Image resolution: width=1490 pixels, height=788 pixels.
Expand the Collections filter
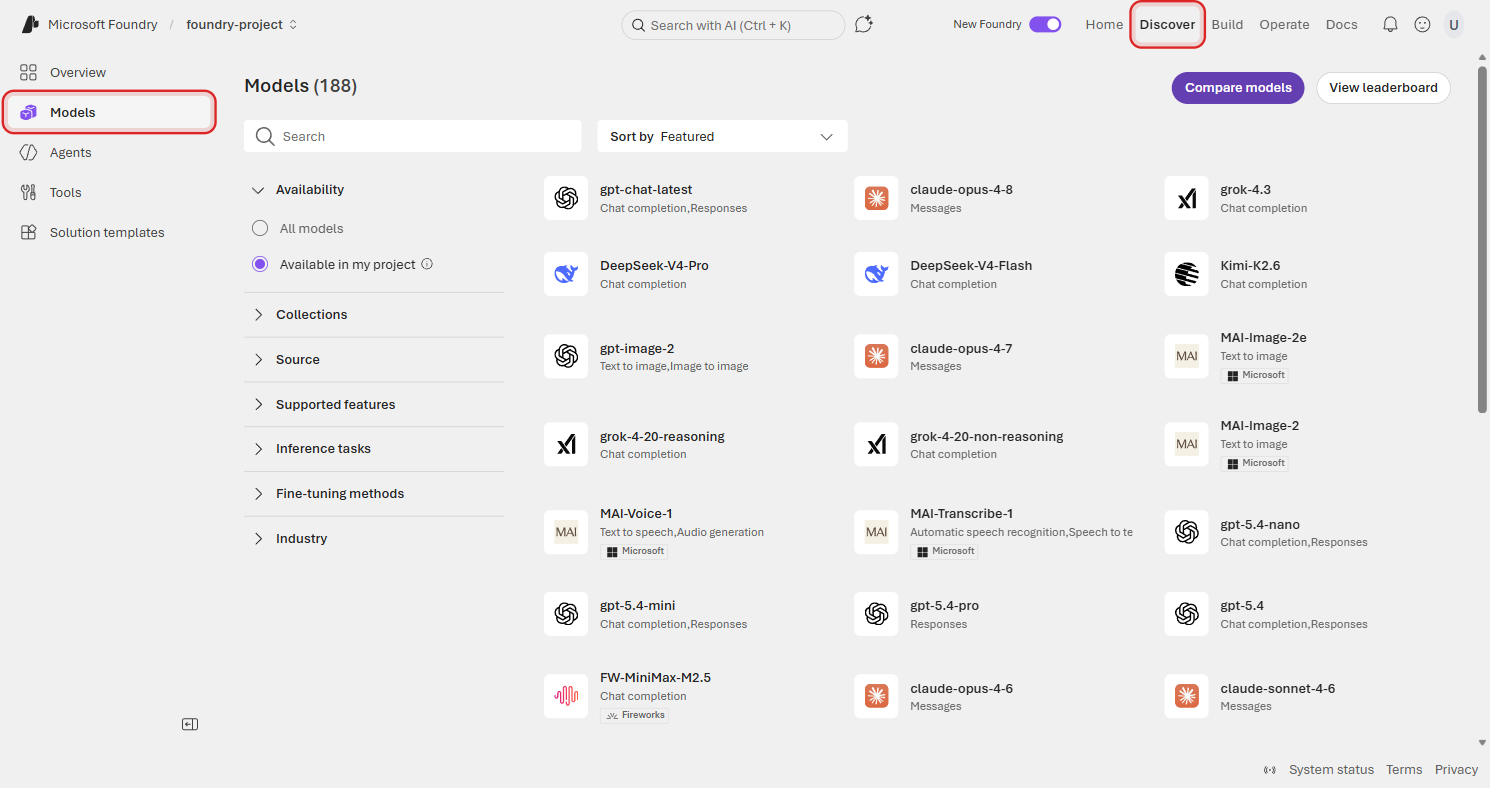click(x=374, y=314)
